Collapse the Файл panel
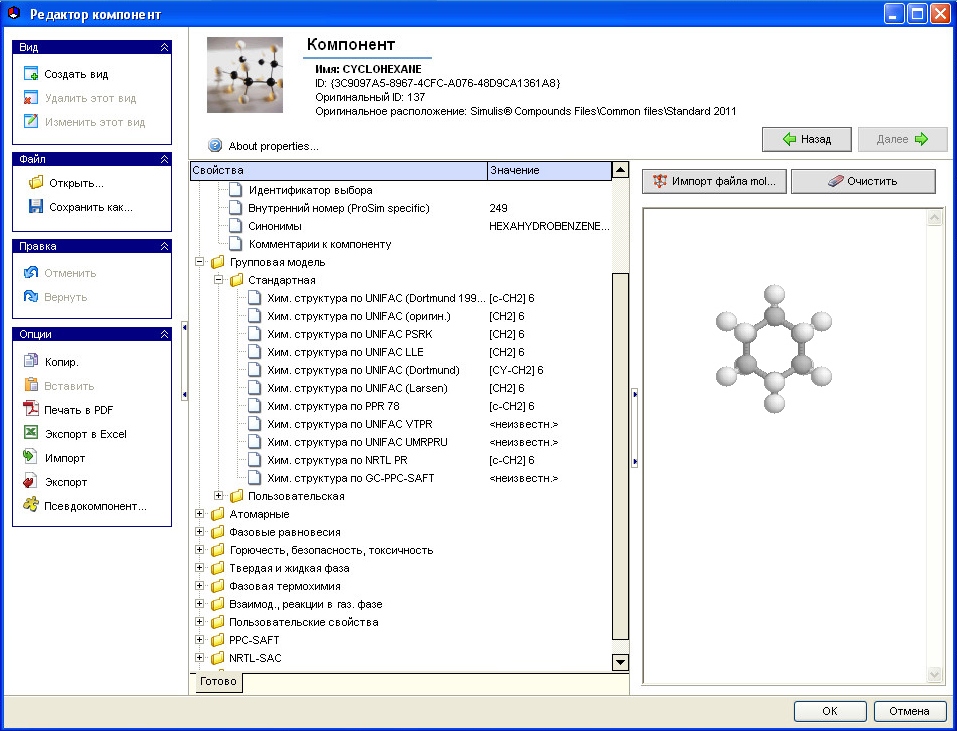 pyautogui.click(x=164, y=159)
